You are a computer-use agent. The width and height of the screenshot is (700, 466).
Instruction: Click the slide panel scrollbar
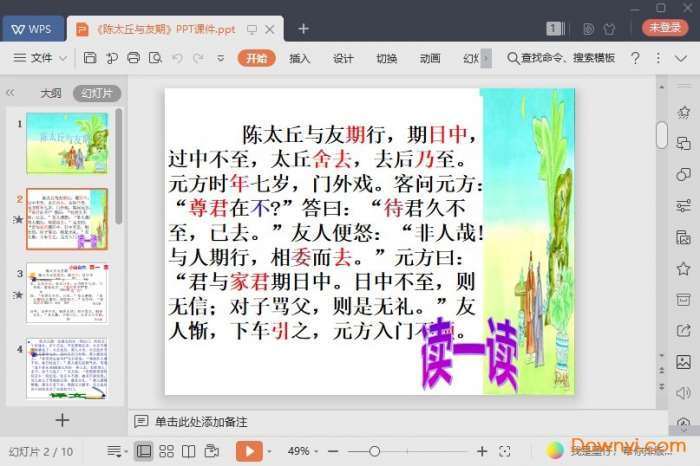(118, 166)
